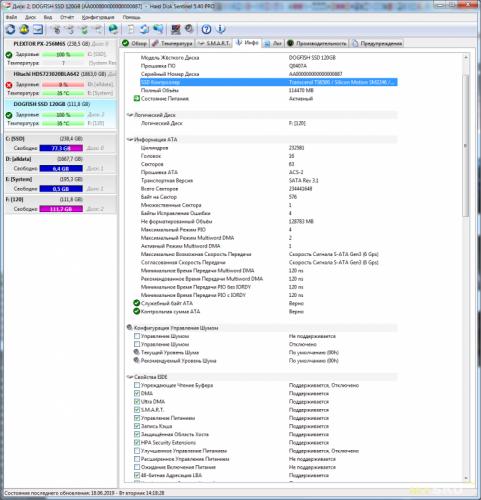This screenshot has height=500, width=481.
Task: Toggle the DMA checkbox
Action: click(137, 393)
